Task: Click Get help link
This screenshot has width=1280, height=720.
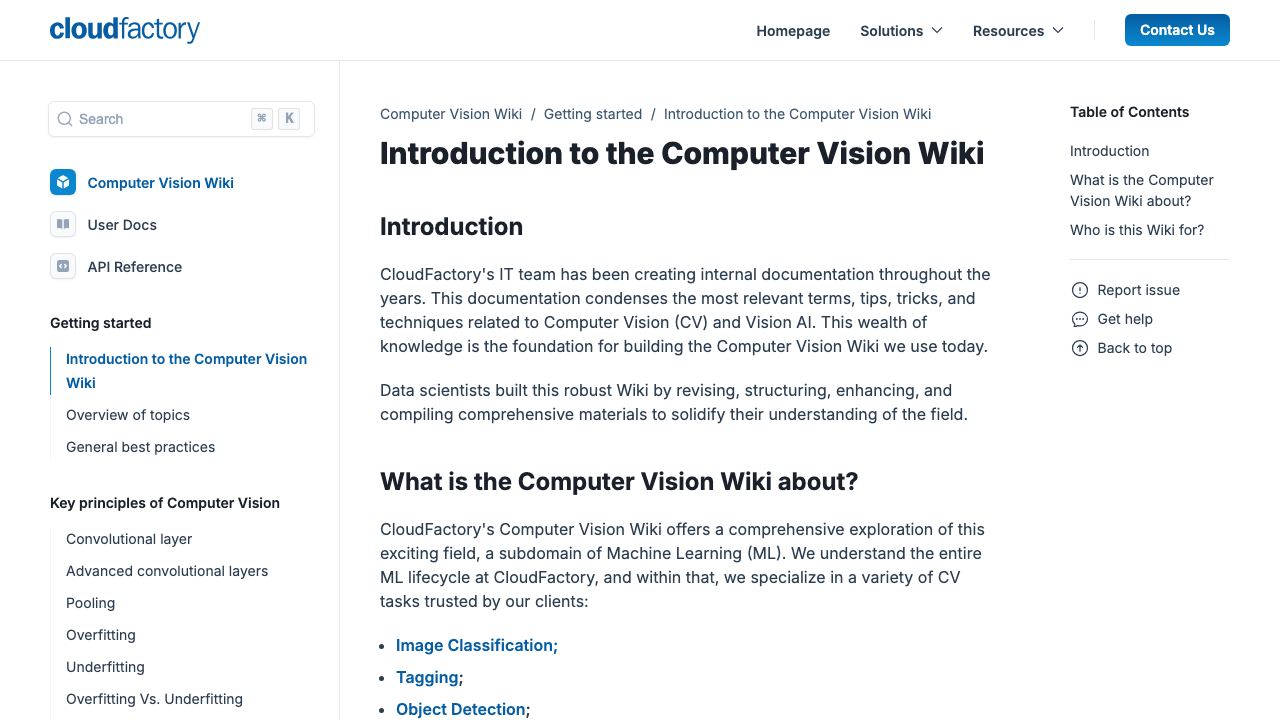Action: tap(1125, 319)
